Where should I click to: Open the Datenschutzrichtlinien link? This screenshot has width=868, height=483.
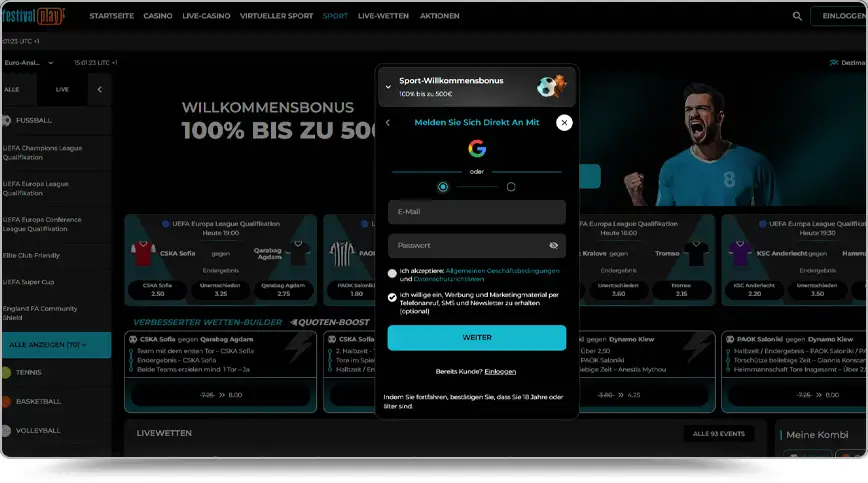point(449,279)
